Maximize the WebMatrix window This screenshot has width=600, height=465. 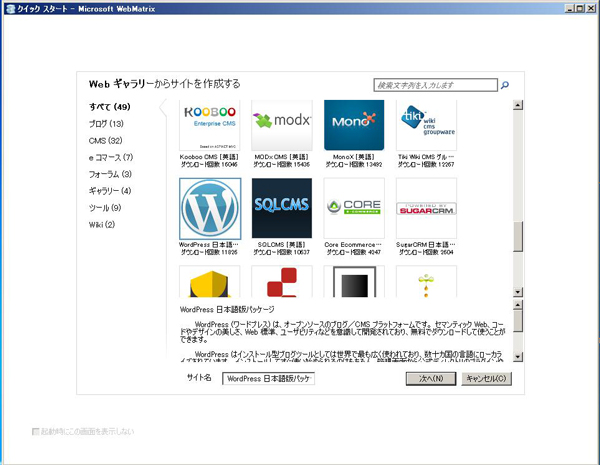tap(580, 8)
